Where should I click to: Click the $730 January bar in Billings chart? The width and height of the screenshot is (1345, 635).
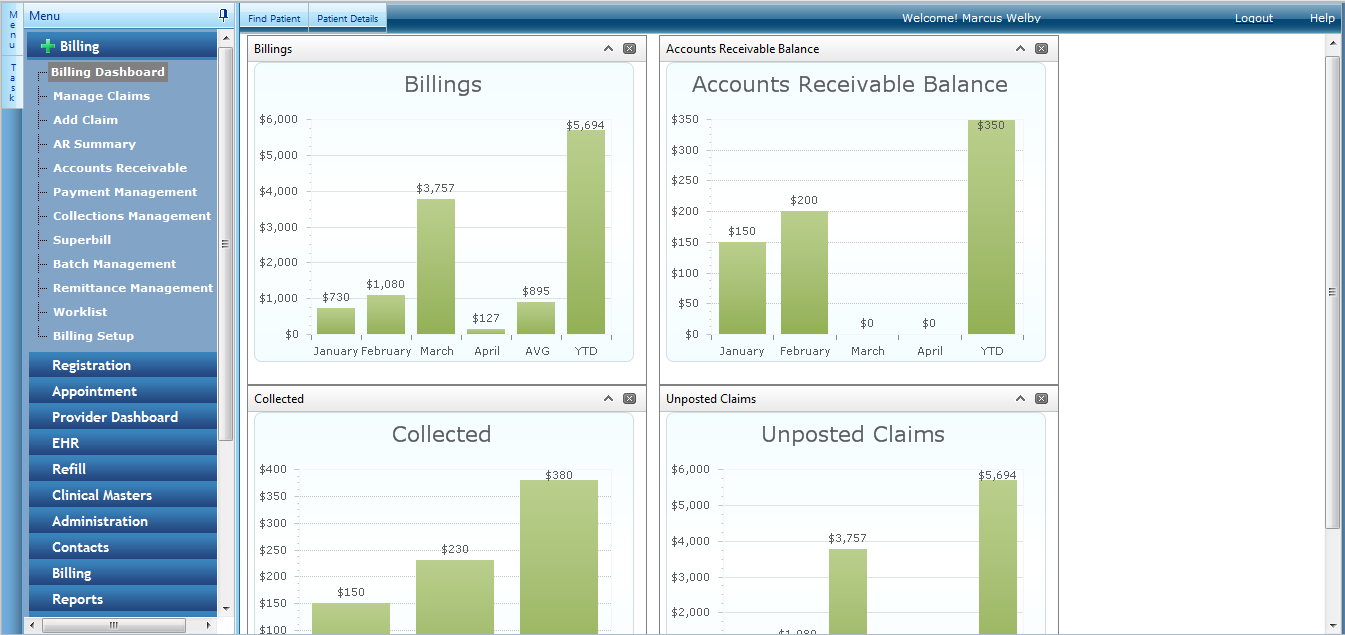336,321
